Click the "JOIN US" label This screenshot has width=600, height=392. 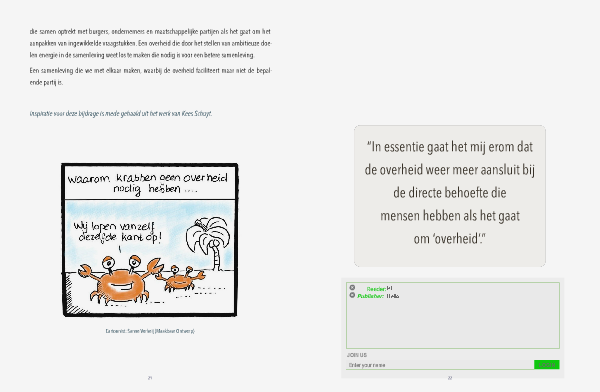pos(357,355)
